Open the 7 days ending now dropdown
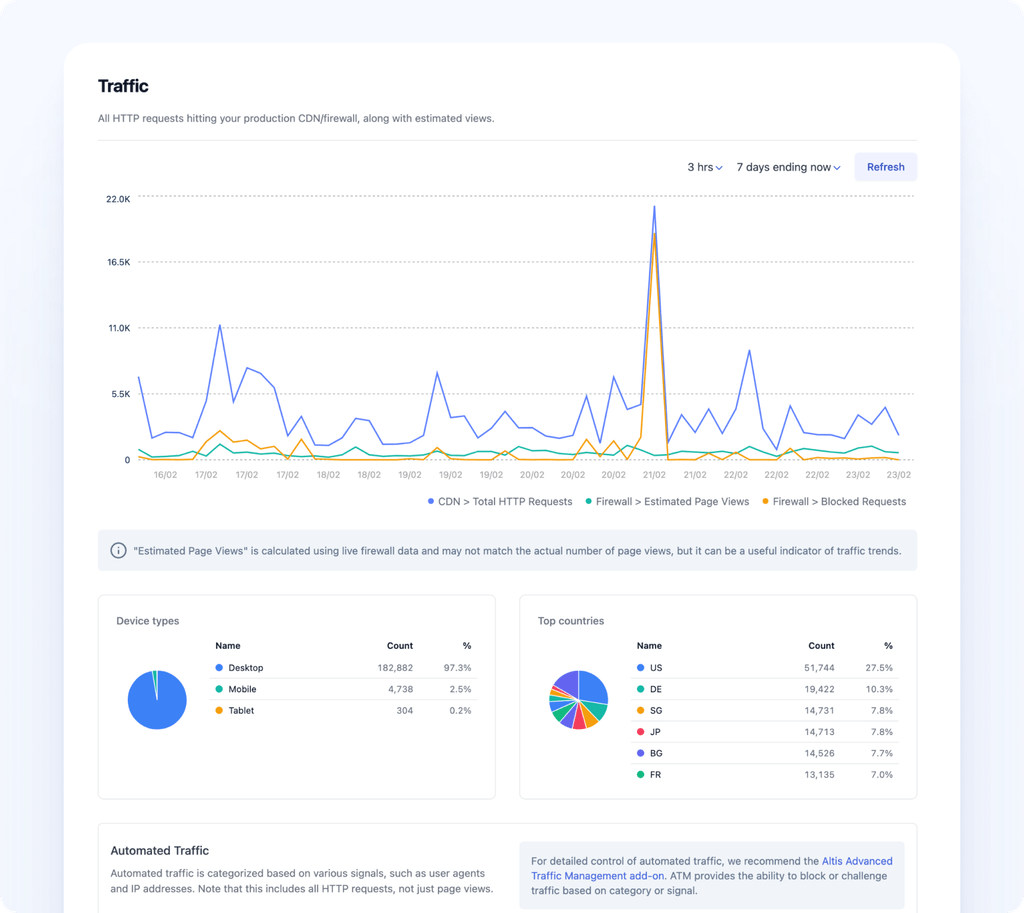This screenshot has width=1024, height=913. (x=788, y=167)
